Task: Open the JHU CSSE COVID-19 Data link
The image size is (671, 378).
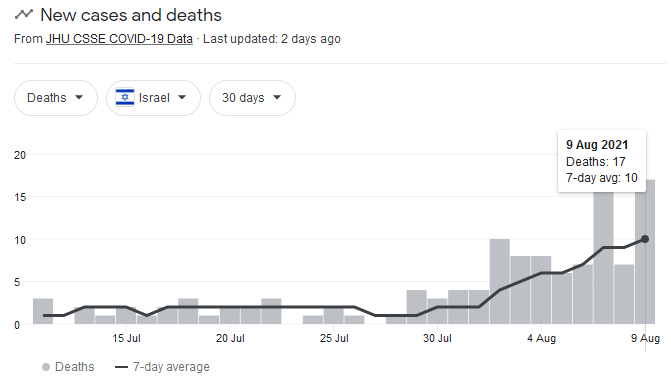Action: pyautogui.click(x=119, y=39)
